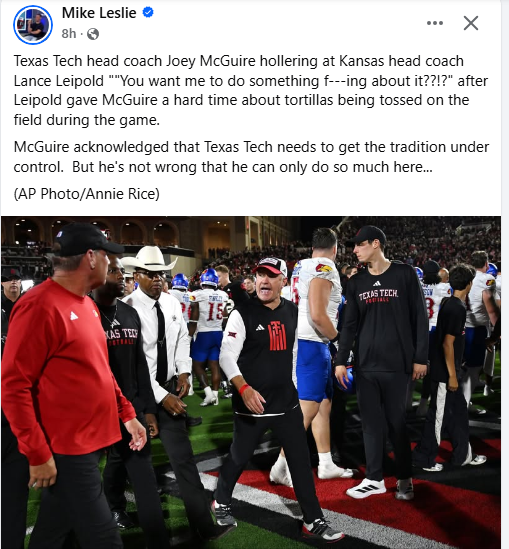
Task: Click the Big 12 logo on white sleeve
Action: click(x=232, y=335)
